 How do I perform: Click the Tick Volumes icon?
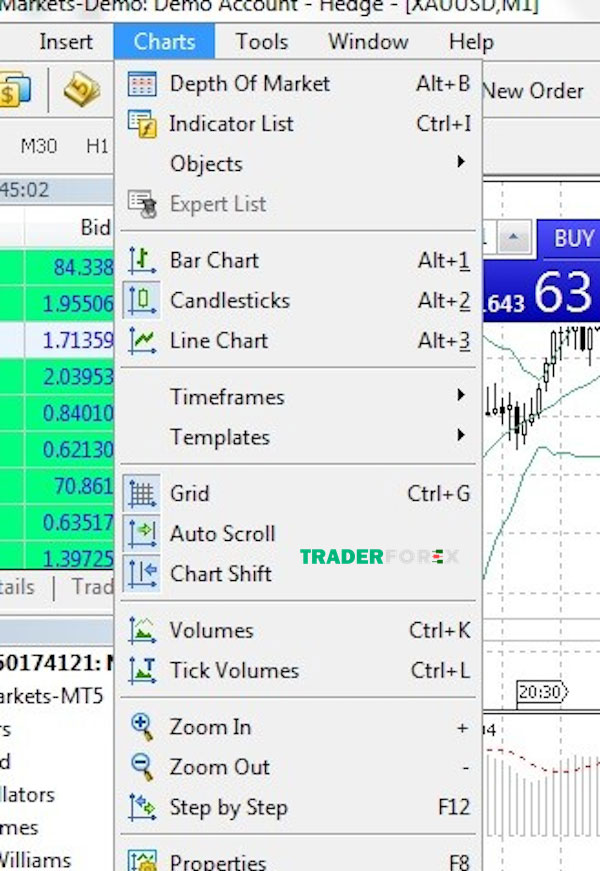142,670
